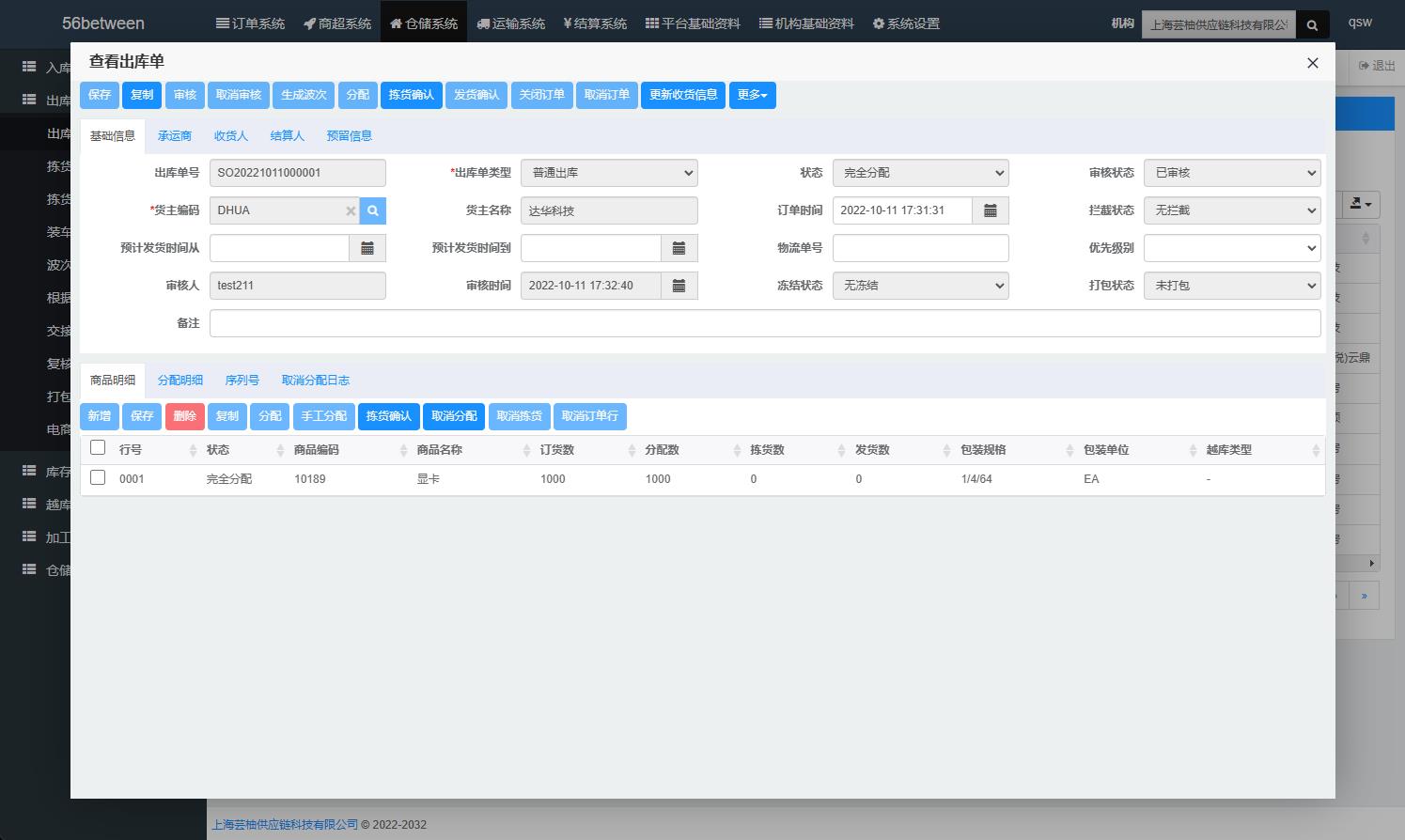Switch to the 序列号 tab
This screenshot has width=1405, height=840.
tap(242, 381)
